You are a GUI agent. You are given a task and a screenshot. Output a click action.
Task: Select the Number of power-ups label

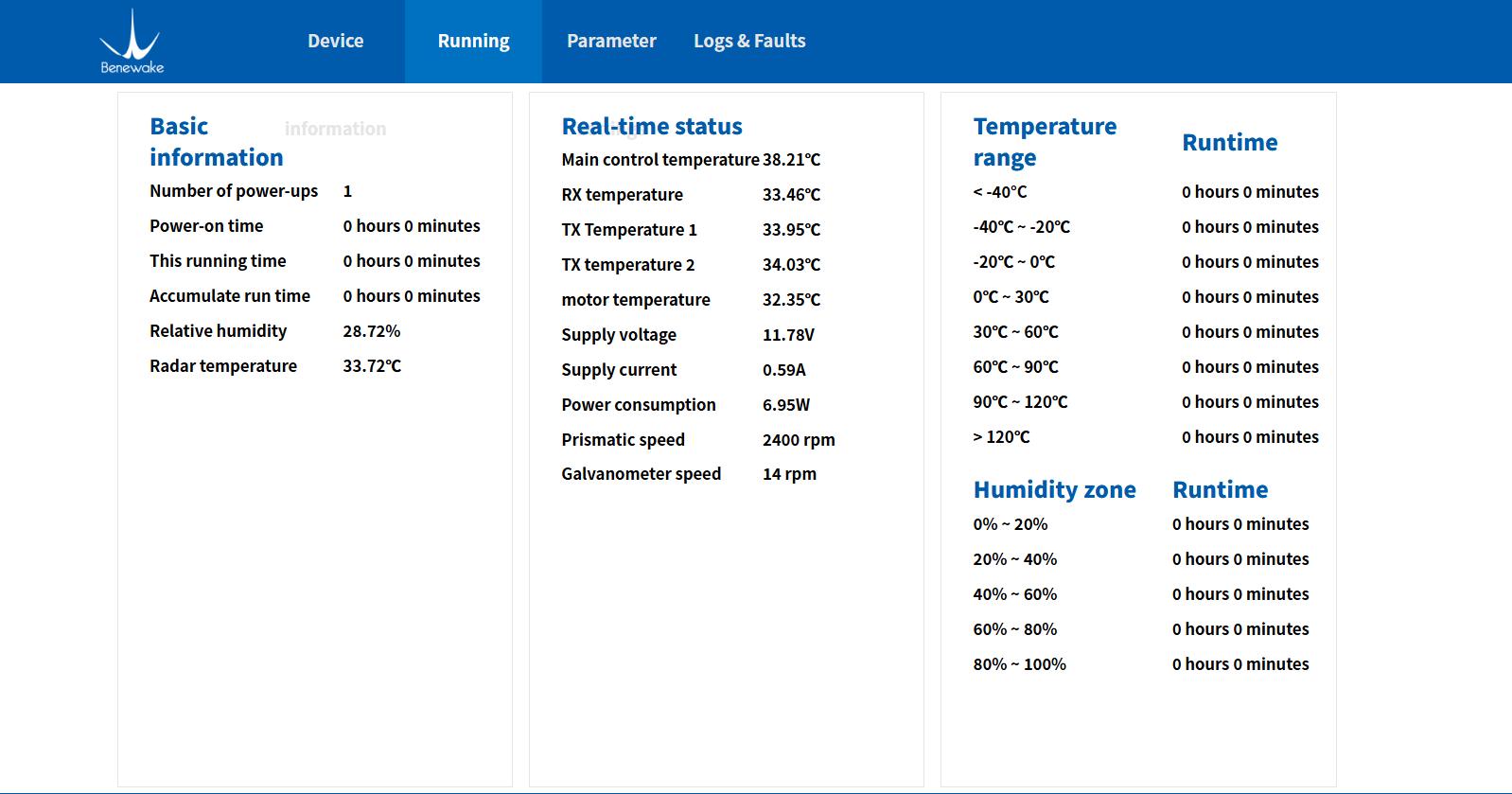(x=234, y=191)
